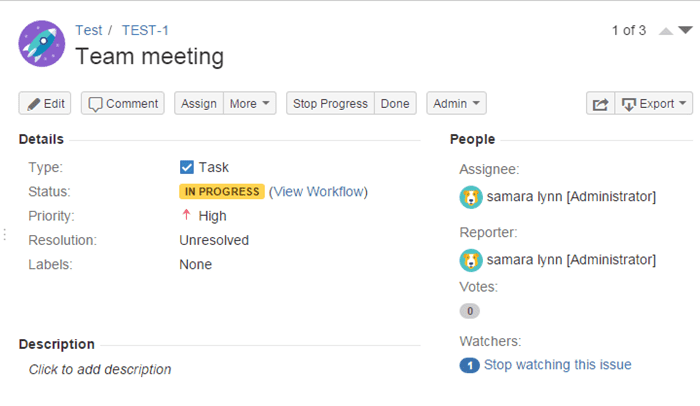This screenshot has height=406, width=700.
Task: Click the reporter avatar icon
Action: click(x=471, y=260)
